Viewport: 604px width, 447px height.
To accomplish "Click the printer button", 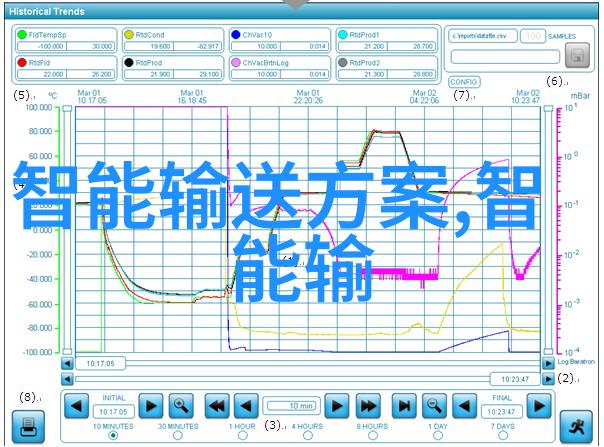I will (28, 427).
